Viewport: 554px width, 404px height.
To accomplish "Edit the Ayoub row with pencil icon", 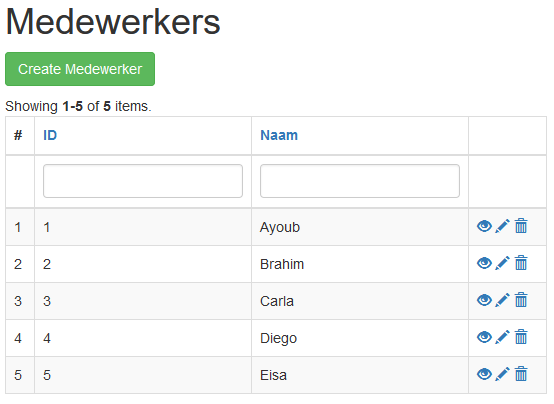I will [x=502, y=226].
